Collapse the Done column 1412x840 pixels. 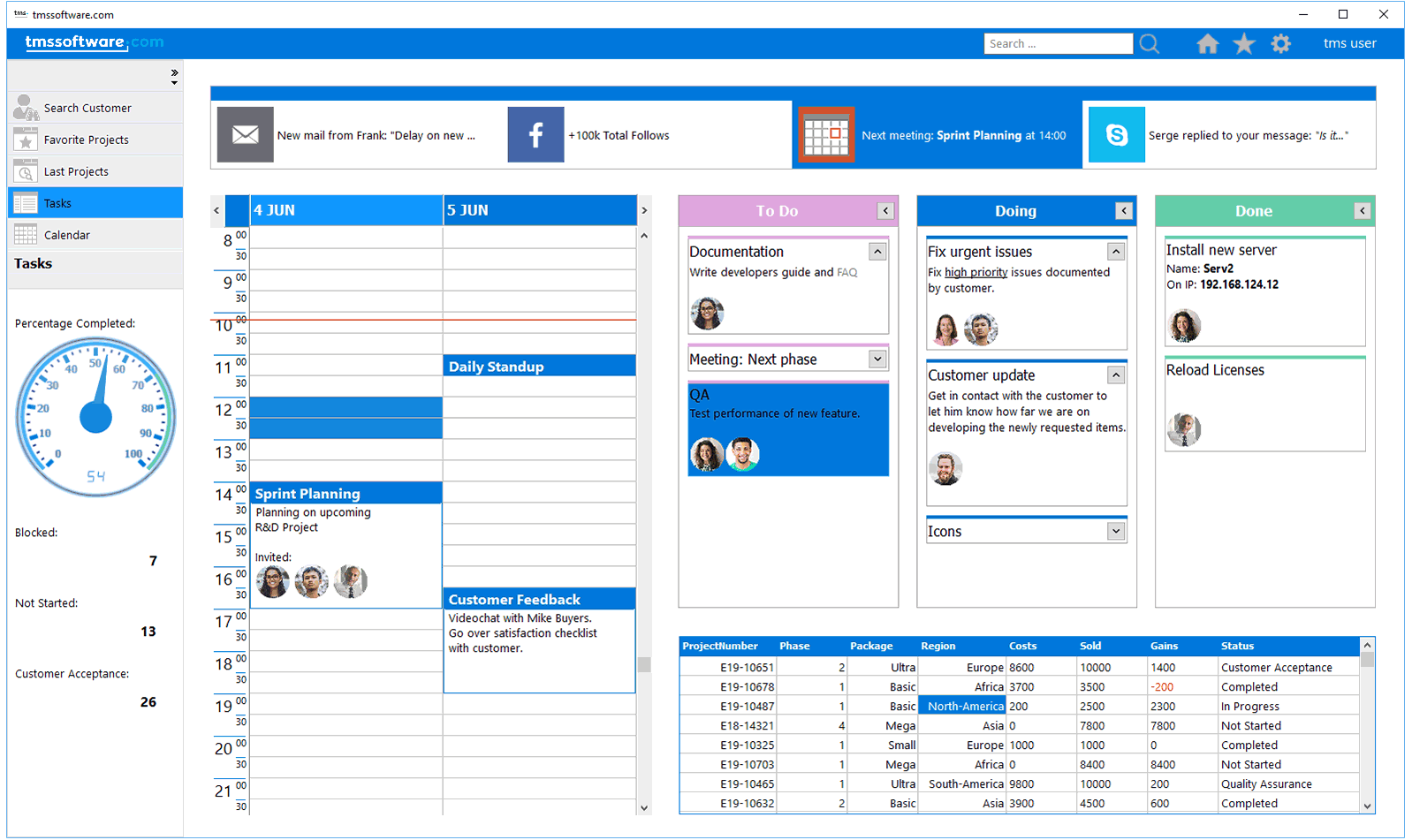click(1363, 211)
